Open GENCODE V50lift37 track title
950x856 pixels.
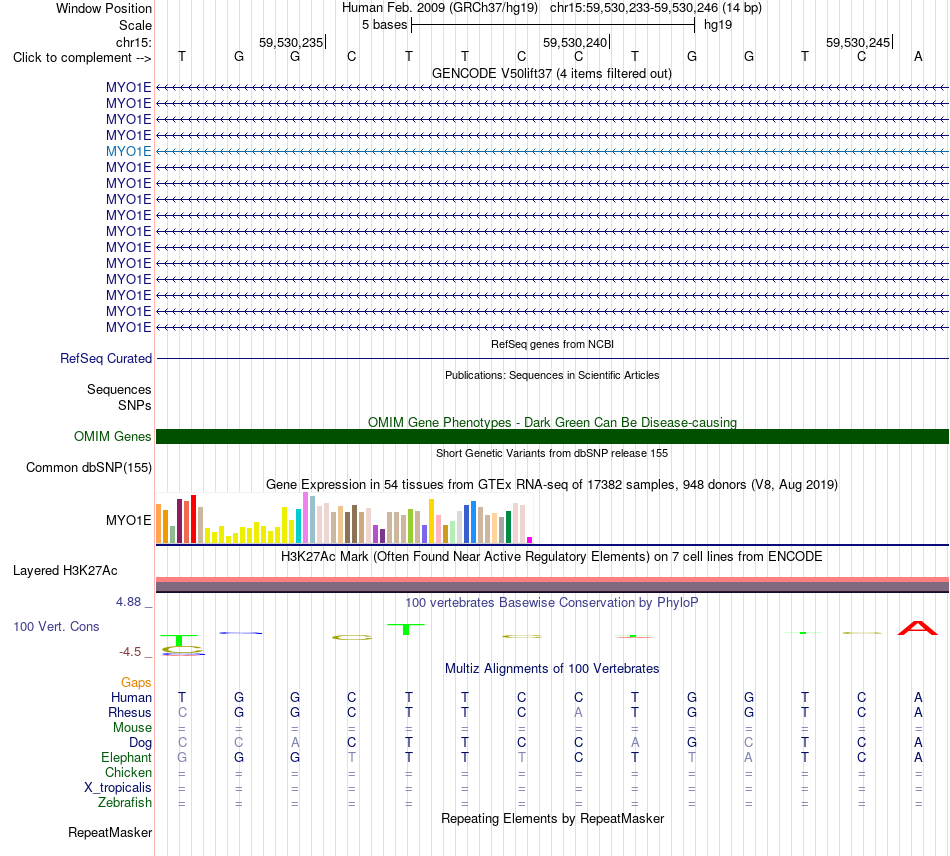coord(552,73)
